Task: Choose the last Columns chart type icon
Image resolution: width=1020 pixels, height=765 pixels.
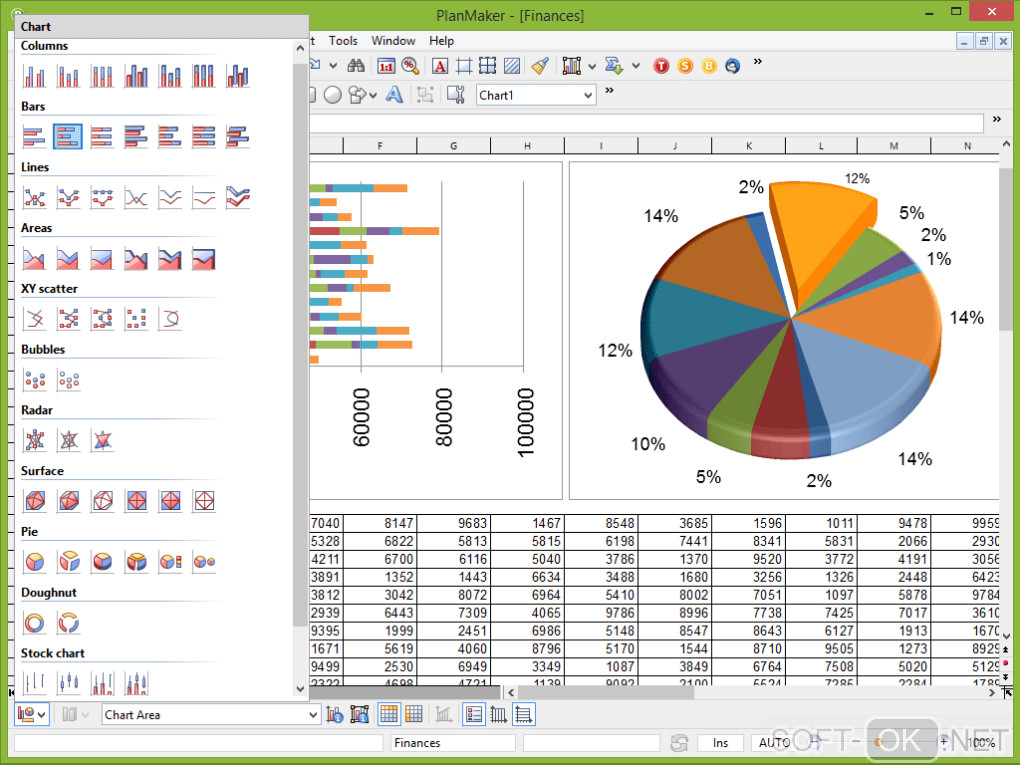Action: pyautogui.click(x=237, y=75)
